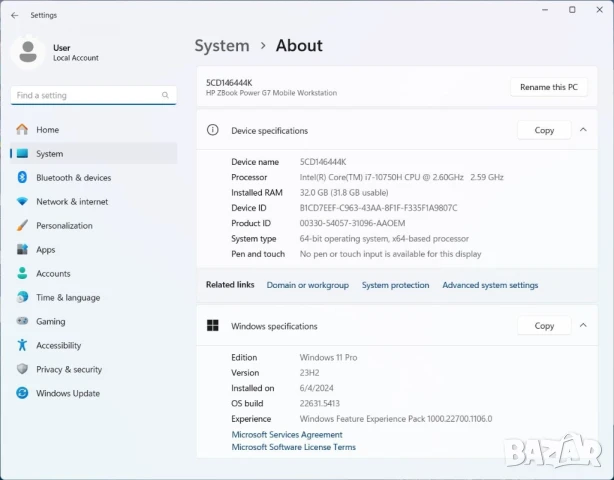Click the Network & internet wifi icon
Image resolution: width=614 pixels, height=480 pixels.
pos(22,202)
